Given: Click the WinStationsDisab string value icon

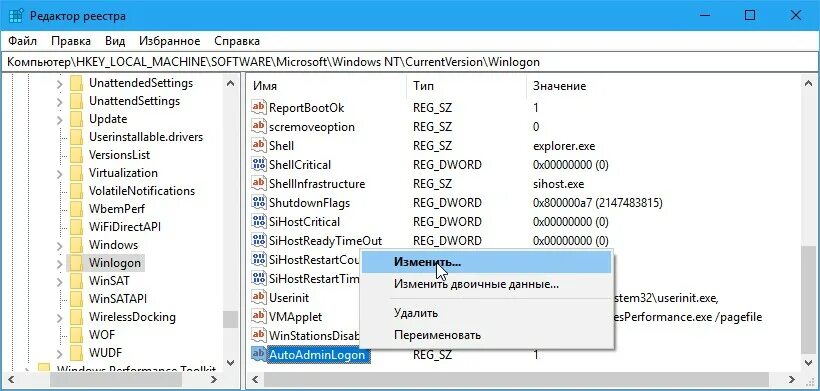Looking at the screenshot, I should 259,335.
